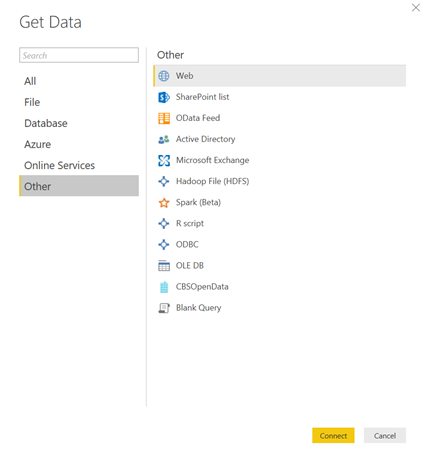
Task: Select the CBSOpenData connector icon
Action: pos(164,287)
